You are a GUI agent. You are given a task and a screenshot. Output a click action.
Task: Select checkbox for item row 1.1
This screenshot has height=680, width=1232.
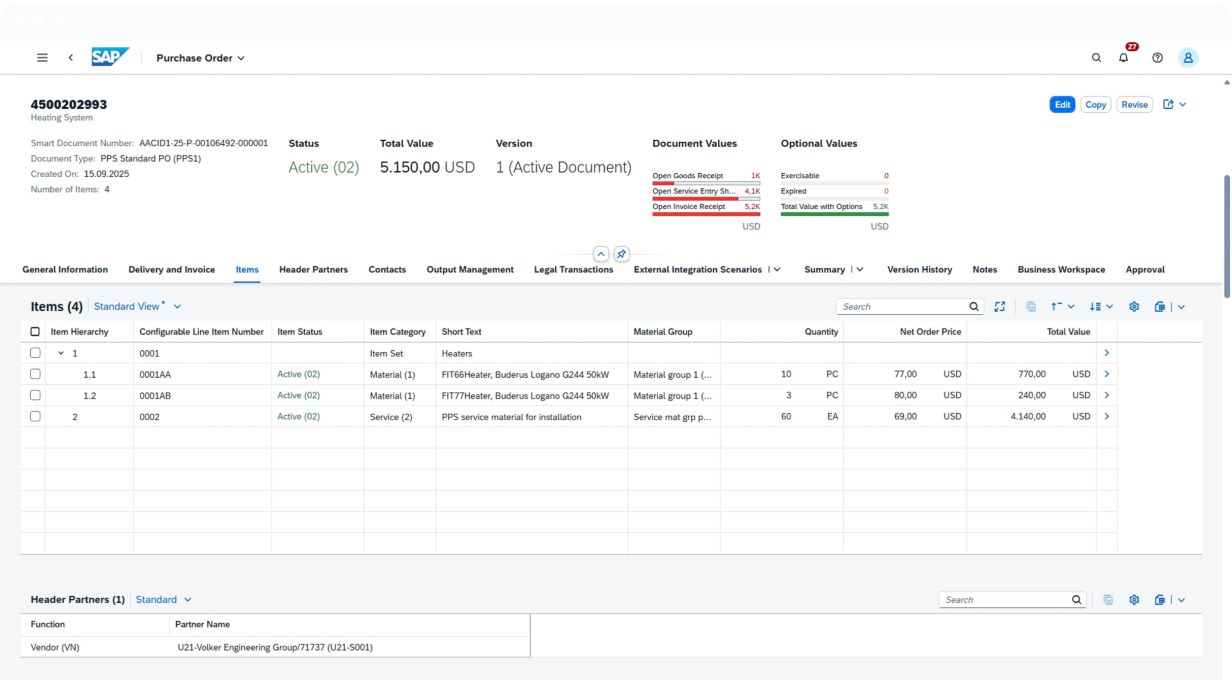(36, 374)
